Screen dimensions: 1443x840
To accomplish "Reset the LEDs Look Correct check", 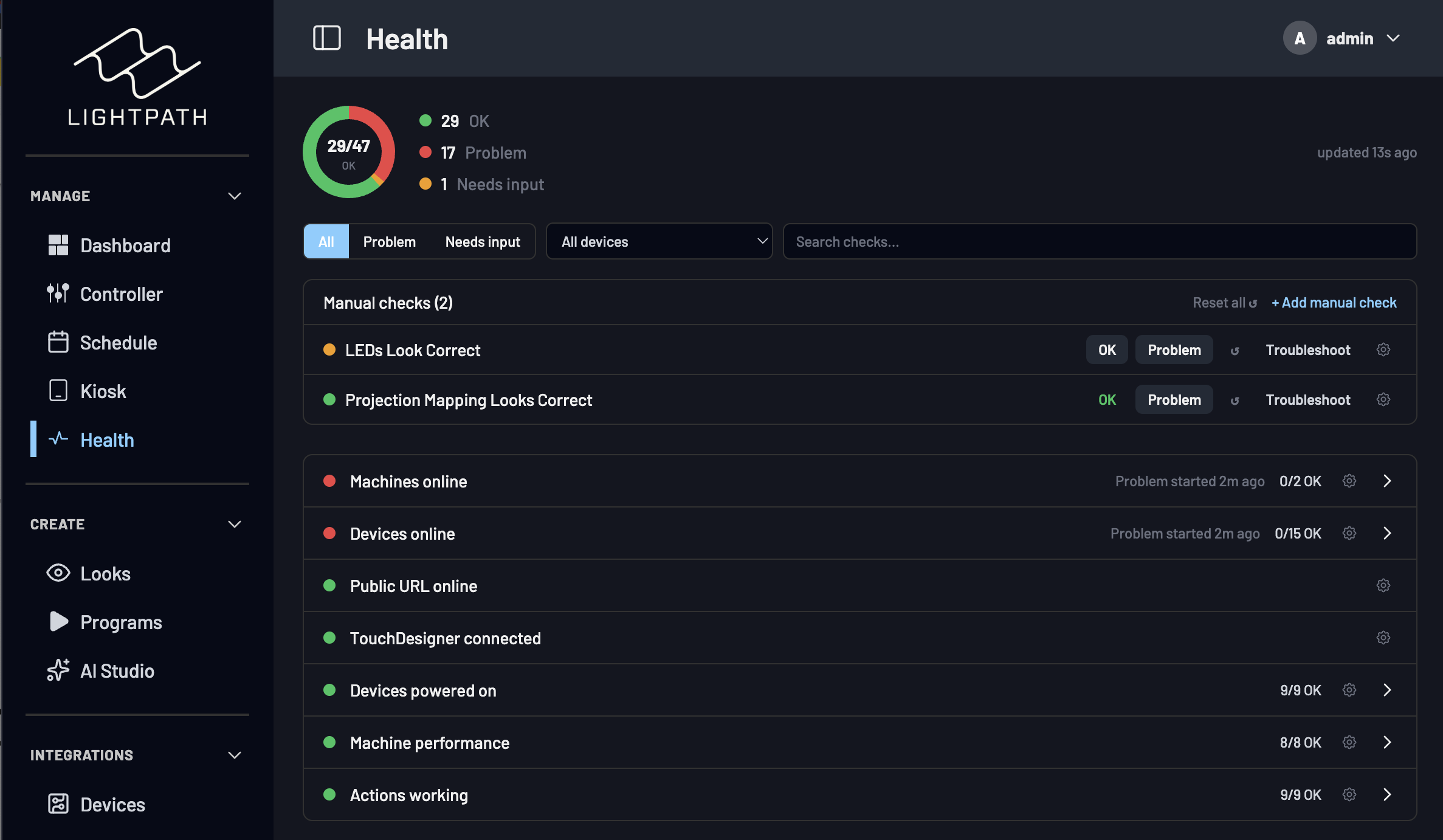I will tap(1235, 351).
